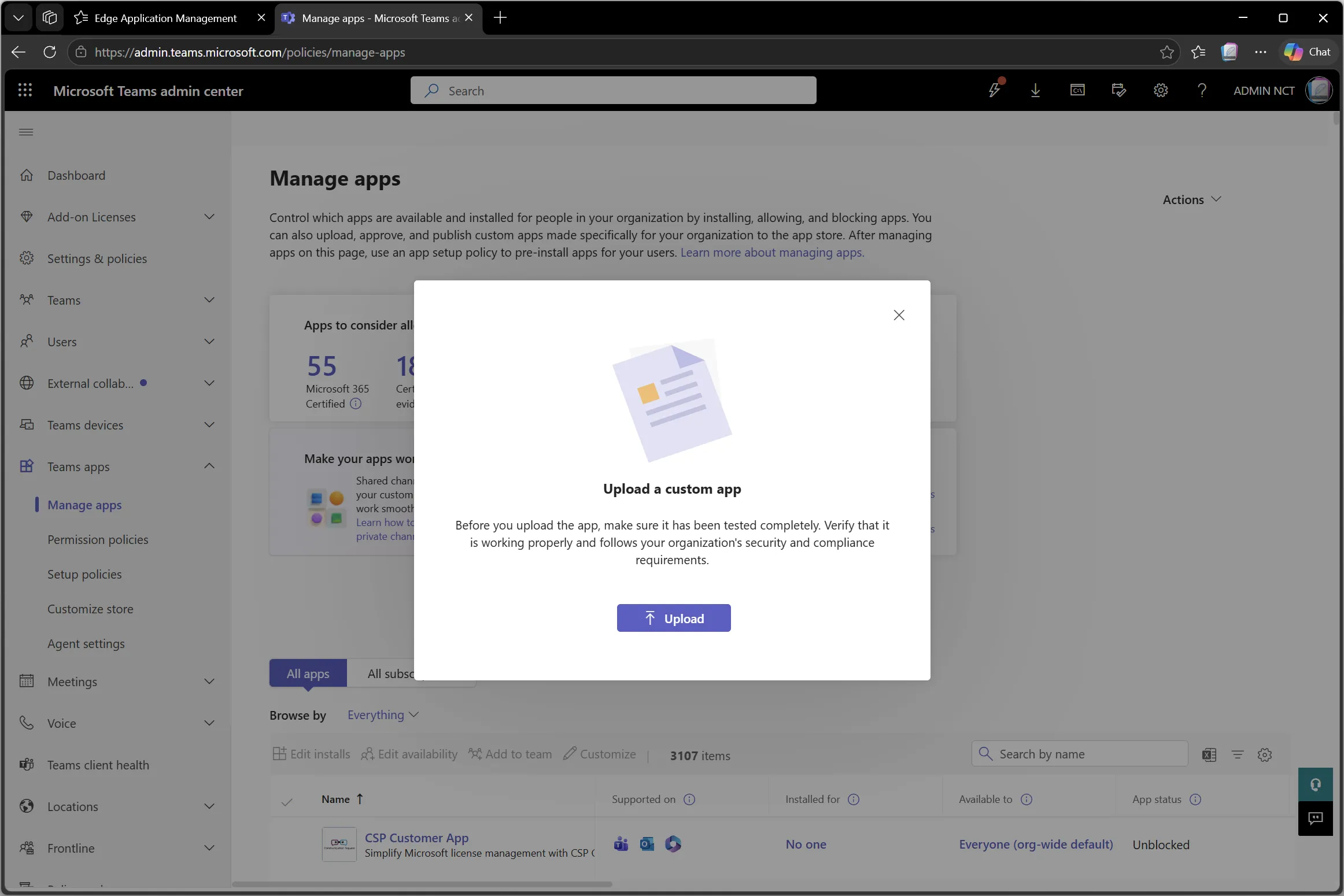Open Customize store page
This screenshot has height=896, width=1344.
(x=90, y=609)
